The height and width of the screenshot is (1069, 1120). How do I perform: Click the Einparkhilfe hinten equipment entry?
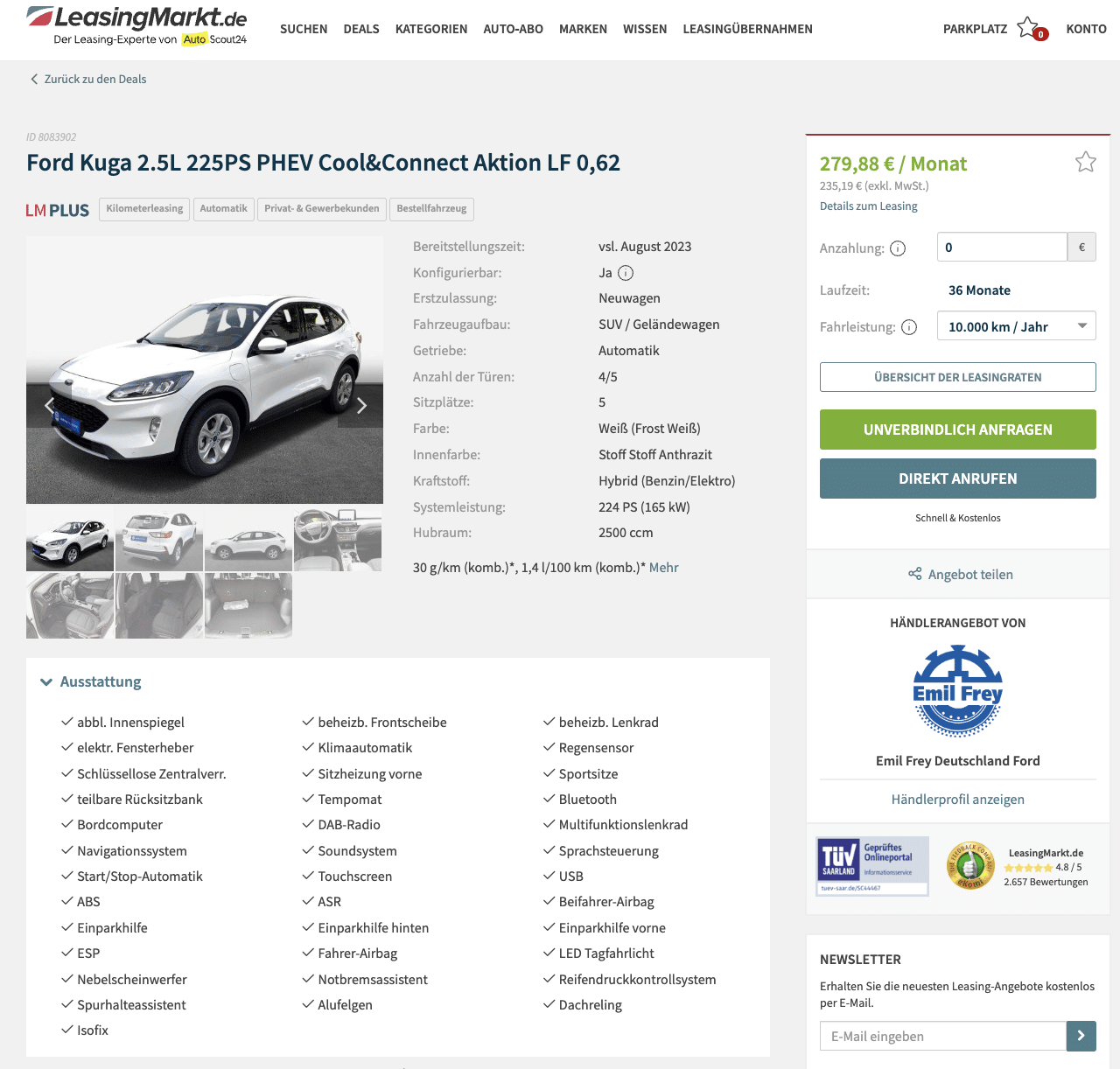coord(374,928)
